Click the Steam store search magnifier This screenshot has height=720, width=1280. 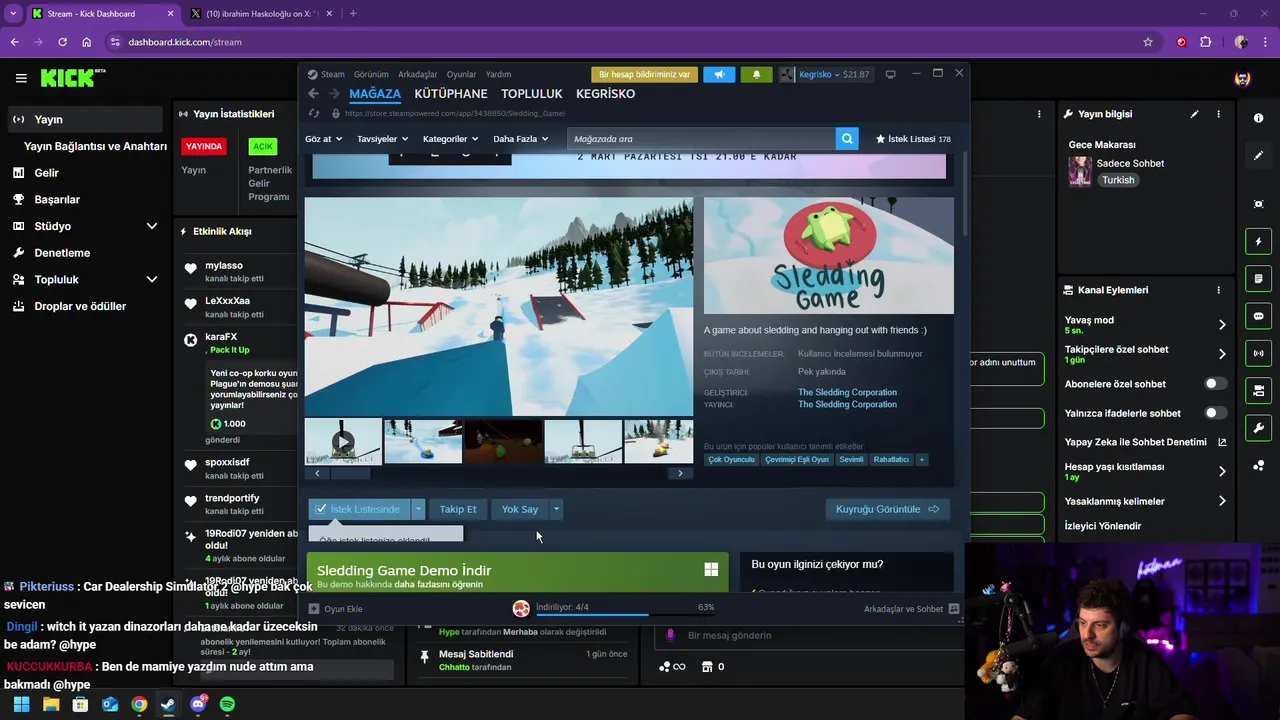847,139
